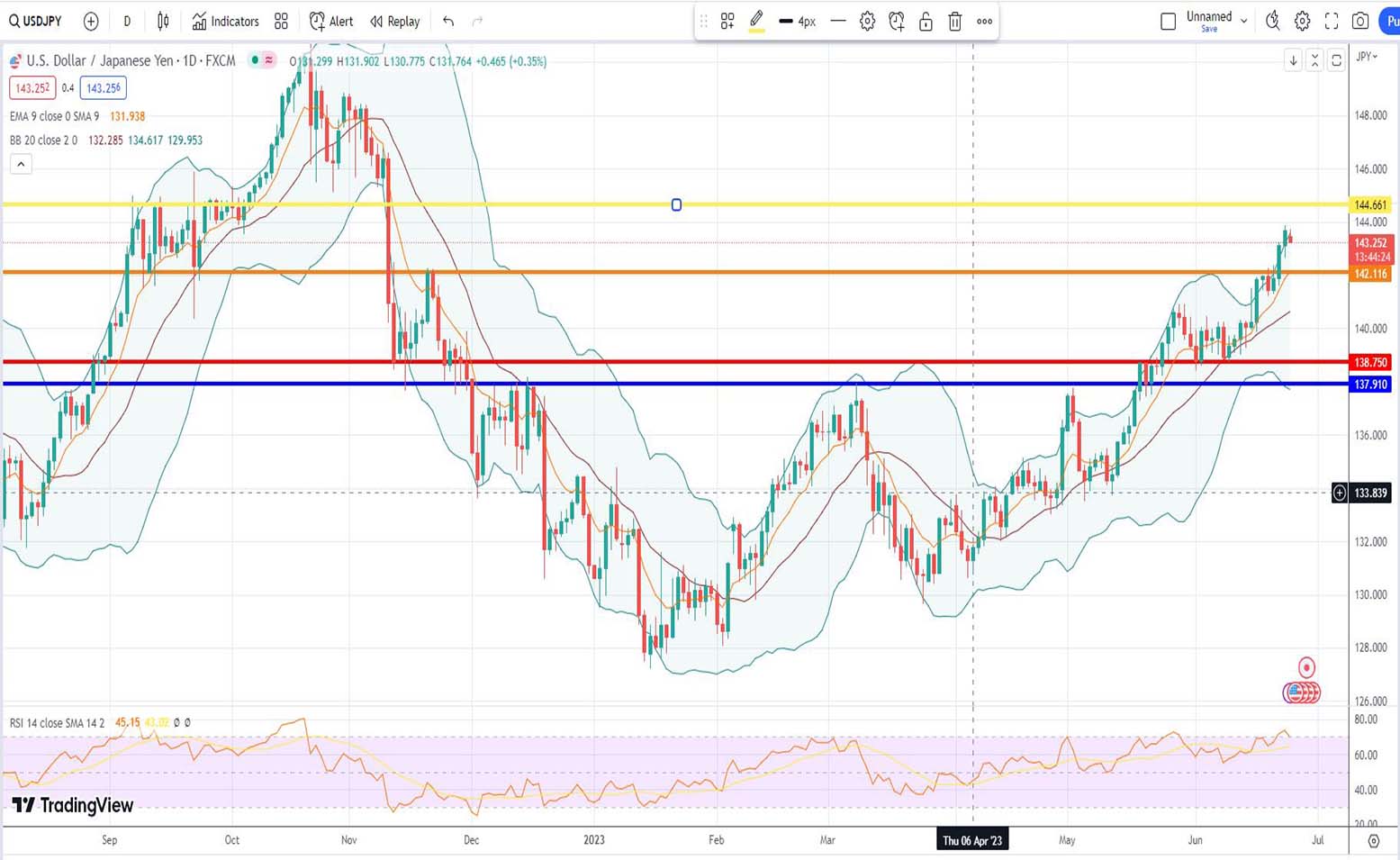Toggle the layout checkbox beside Unnamed
This screenshot has height=860, width=1400.
(x=1168, y=21)
